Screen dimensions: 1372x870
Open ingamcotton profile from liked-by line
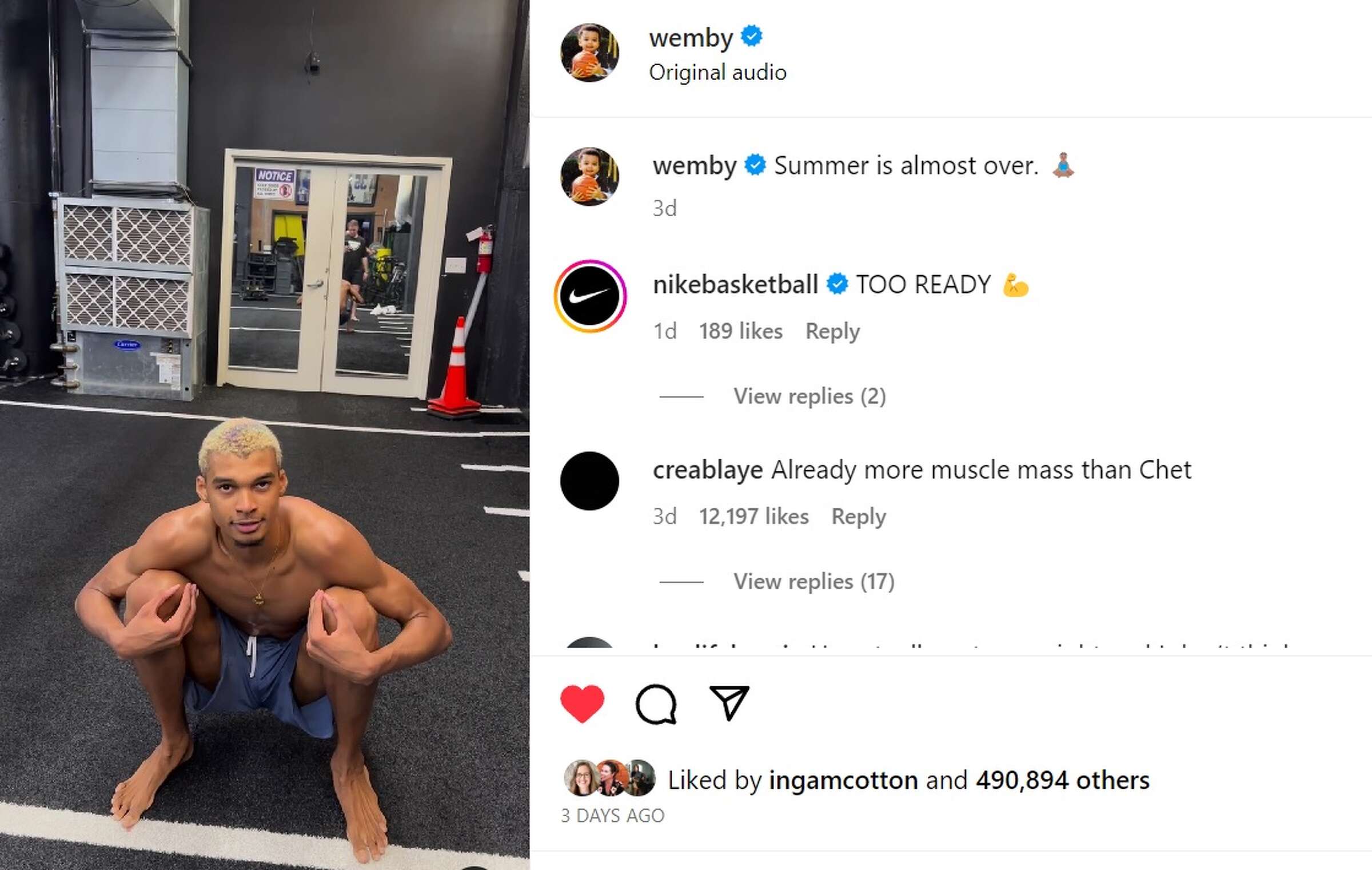click(x=843, y=780)
